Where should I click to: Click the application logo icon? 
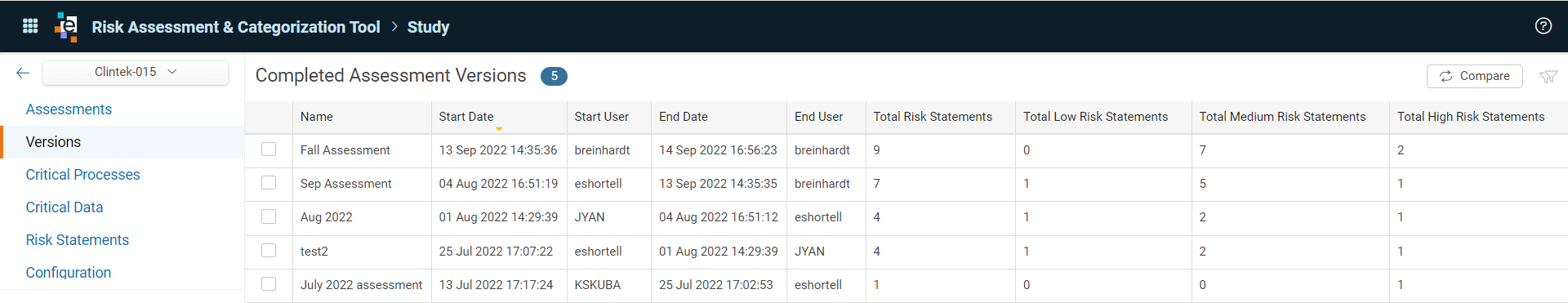tap(66, 26)
